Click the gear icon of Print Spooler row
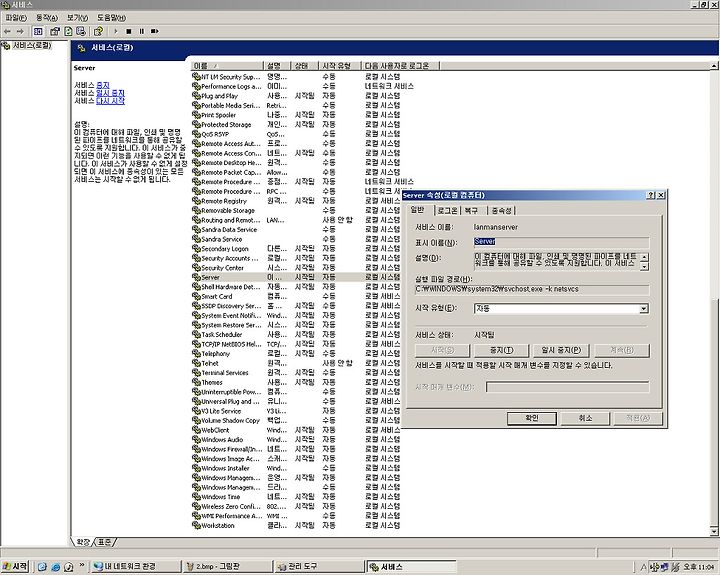 click(196, 115)
